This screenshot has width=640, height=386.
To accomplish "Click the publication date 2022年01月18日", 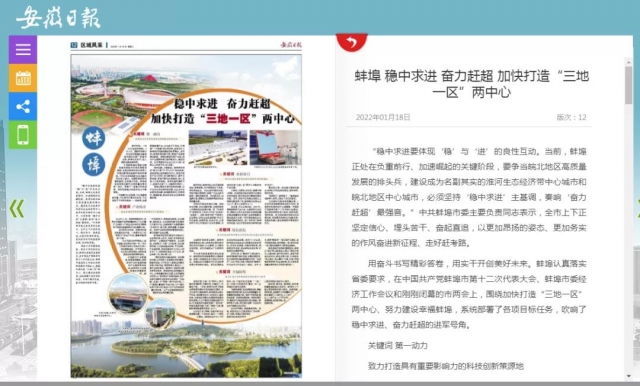I will pyautogui.click(x=383, y=117).
